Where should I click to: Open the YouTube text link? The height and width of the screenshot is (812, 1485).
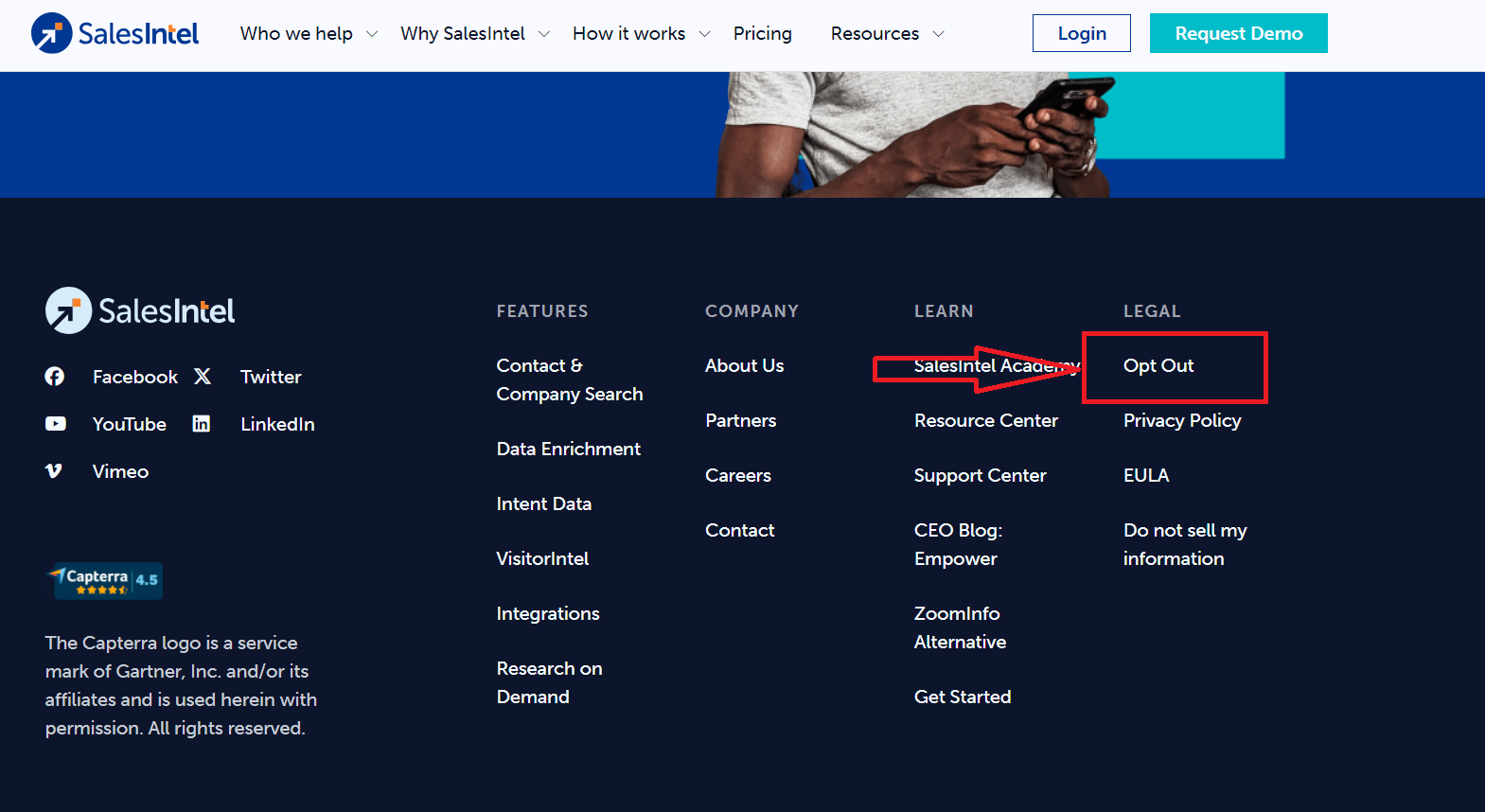130,424
